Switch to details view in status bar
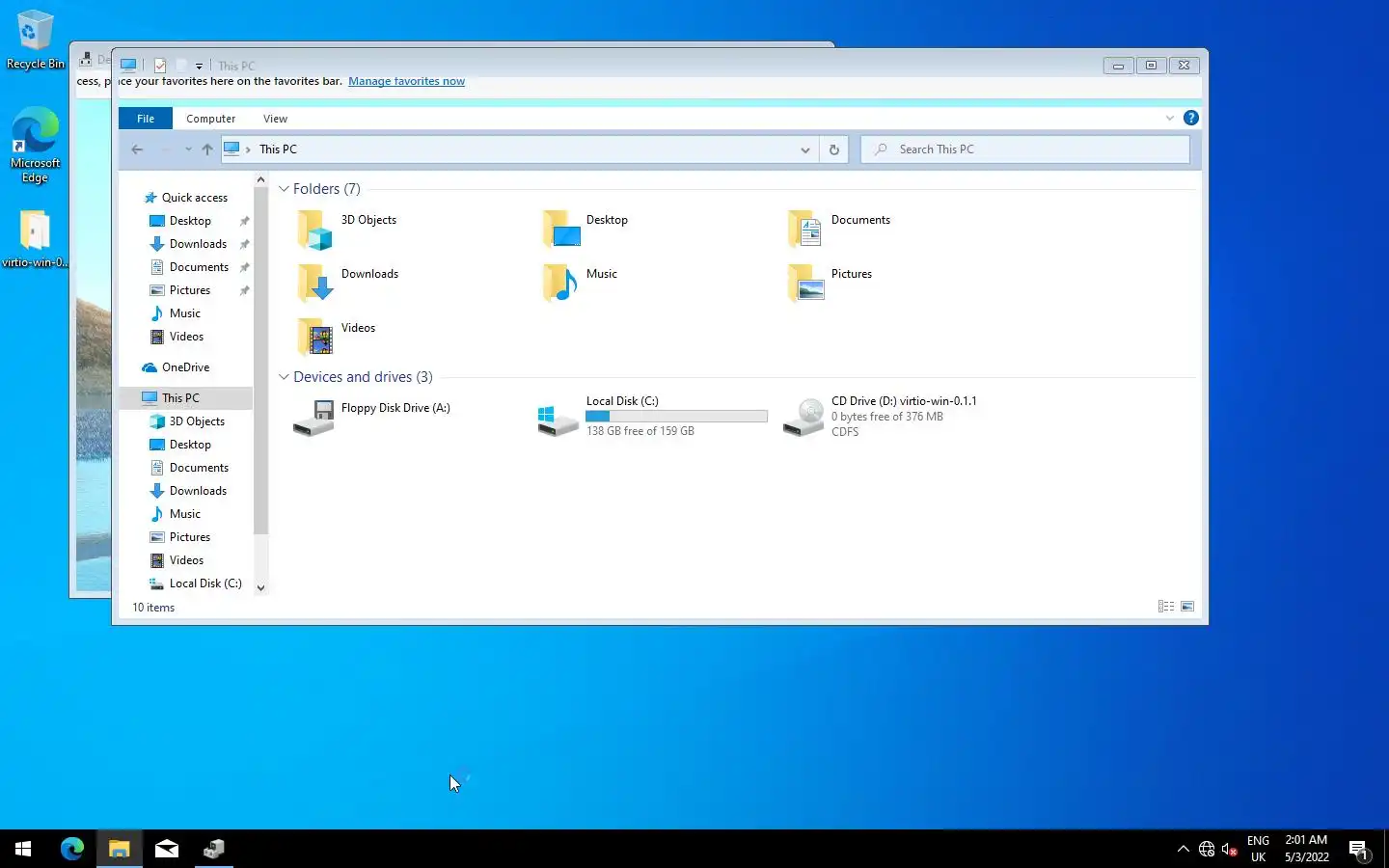Screen dimensions: 1389x868 (1166, 607)
